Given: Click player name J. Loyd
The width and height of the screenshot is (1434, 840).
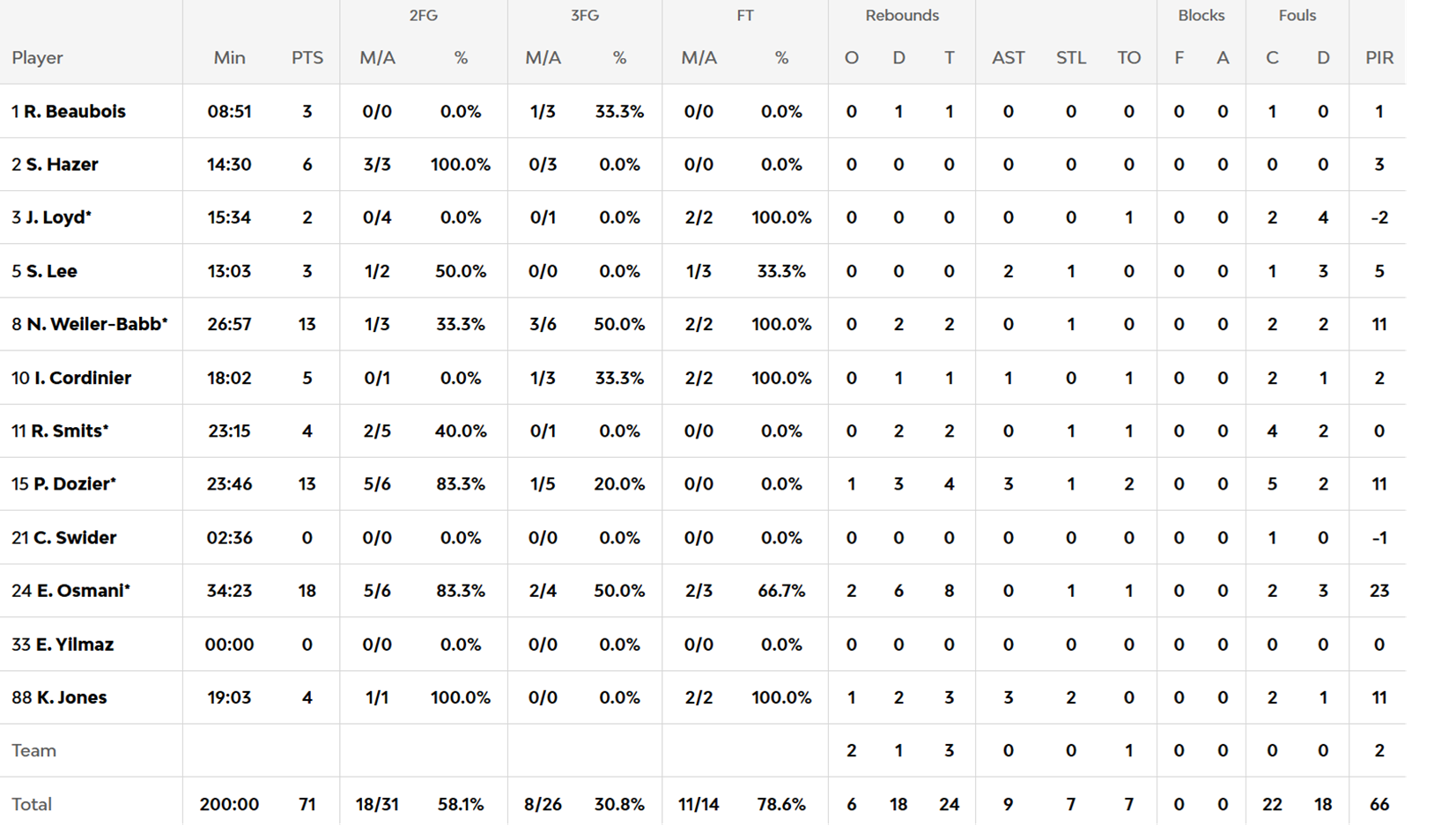Looking at the screenshot, I should point(57,217).
